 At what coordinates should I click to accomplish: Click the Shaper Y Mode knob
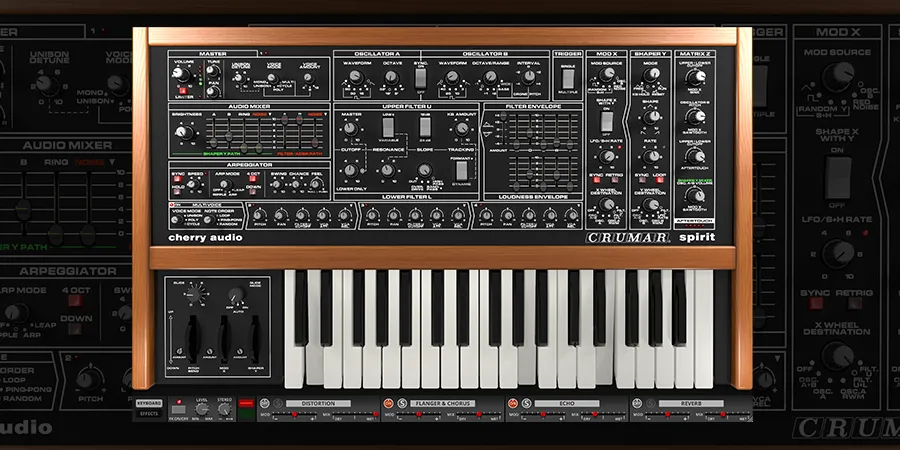(652, 74)
